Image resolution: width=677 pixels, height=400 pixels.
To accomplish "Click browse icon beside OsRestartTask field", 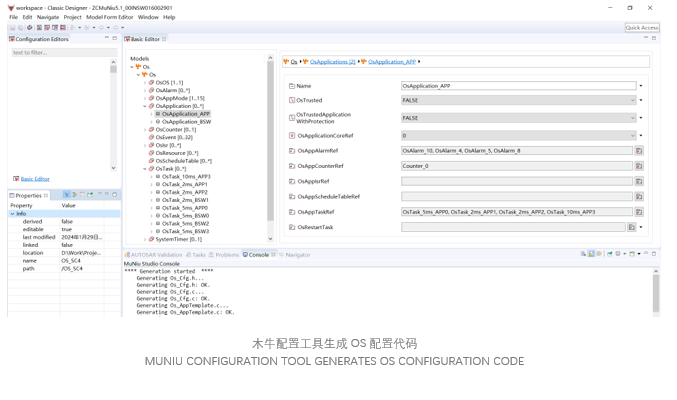I will pos(632,227).
